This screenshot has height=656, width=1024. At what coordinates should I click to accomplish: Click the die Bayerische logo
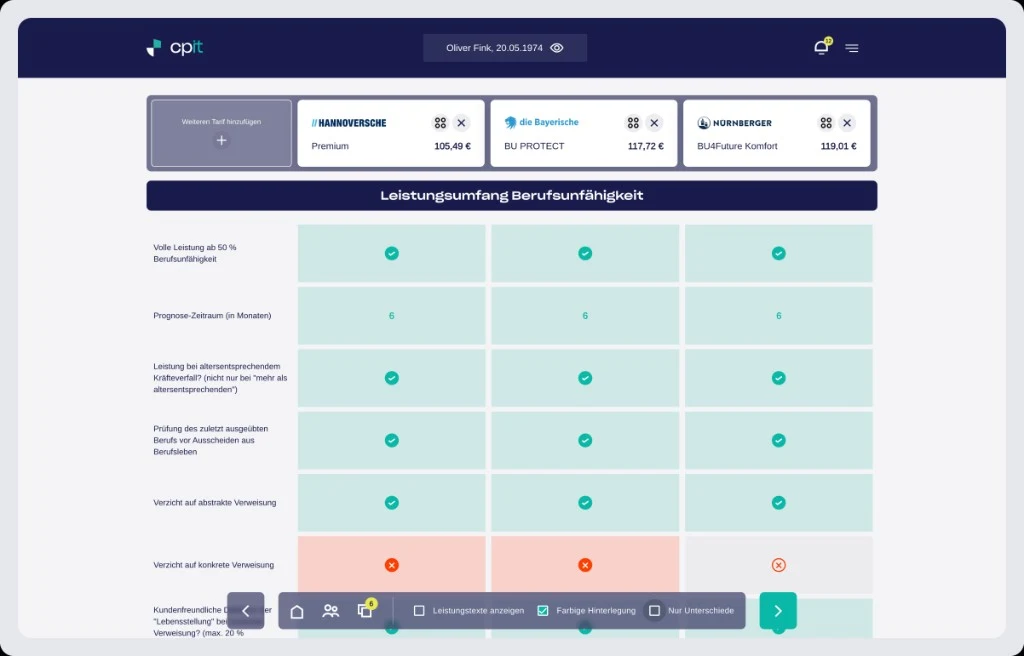coord(541,122)
